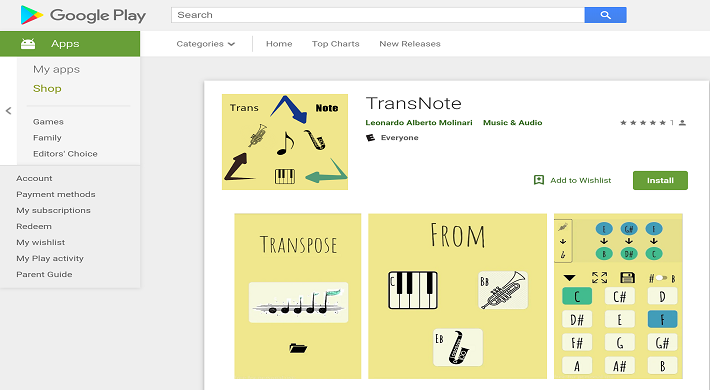
Task: Toggle the sharp/flat switch in third screenshot
Action: click(x=662, y=278)
